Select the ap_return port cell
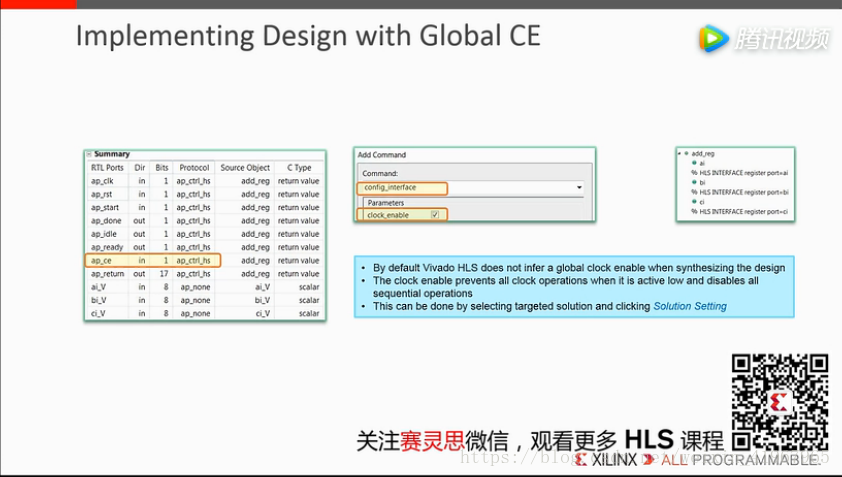 [107, 273]
